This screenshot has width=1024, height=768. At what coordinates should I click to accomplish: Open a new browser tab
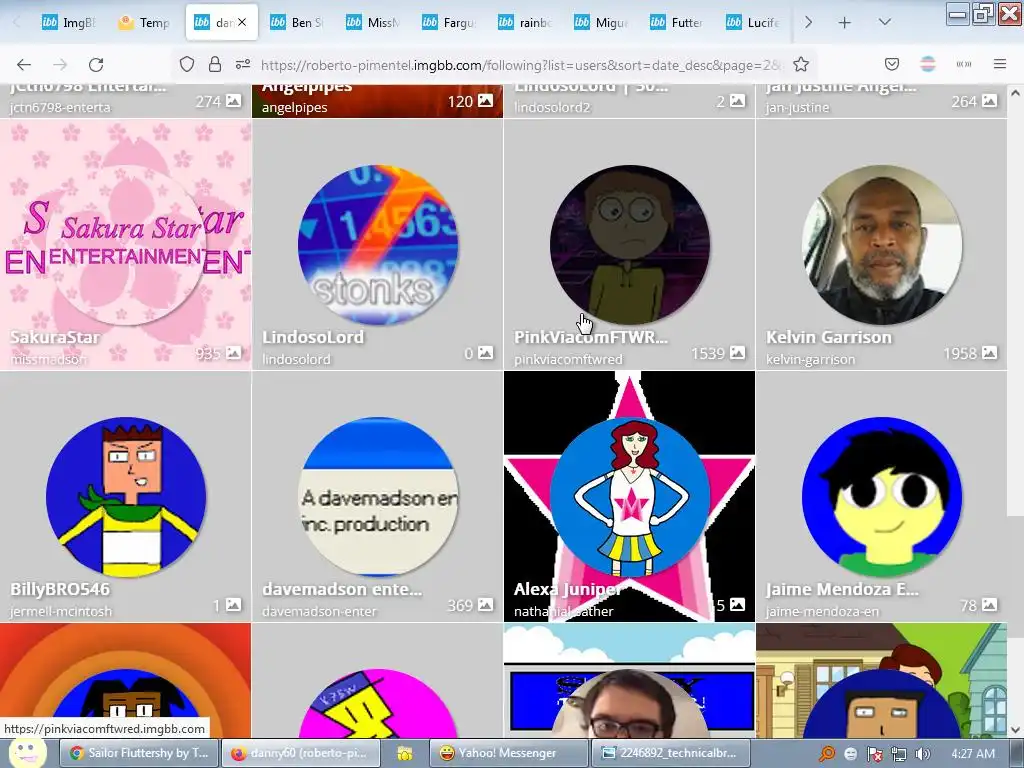[x=844, y=22]
